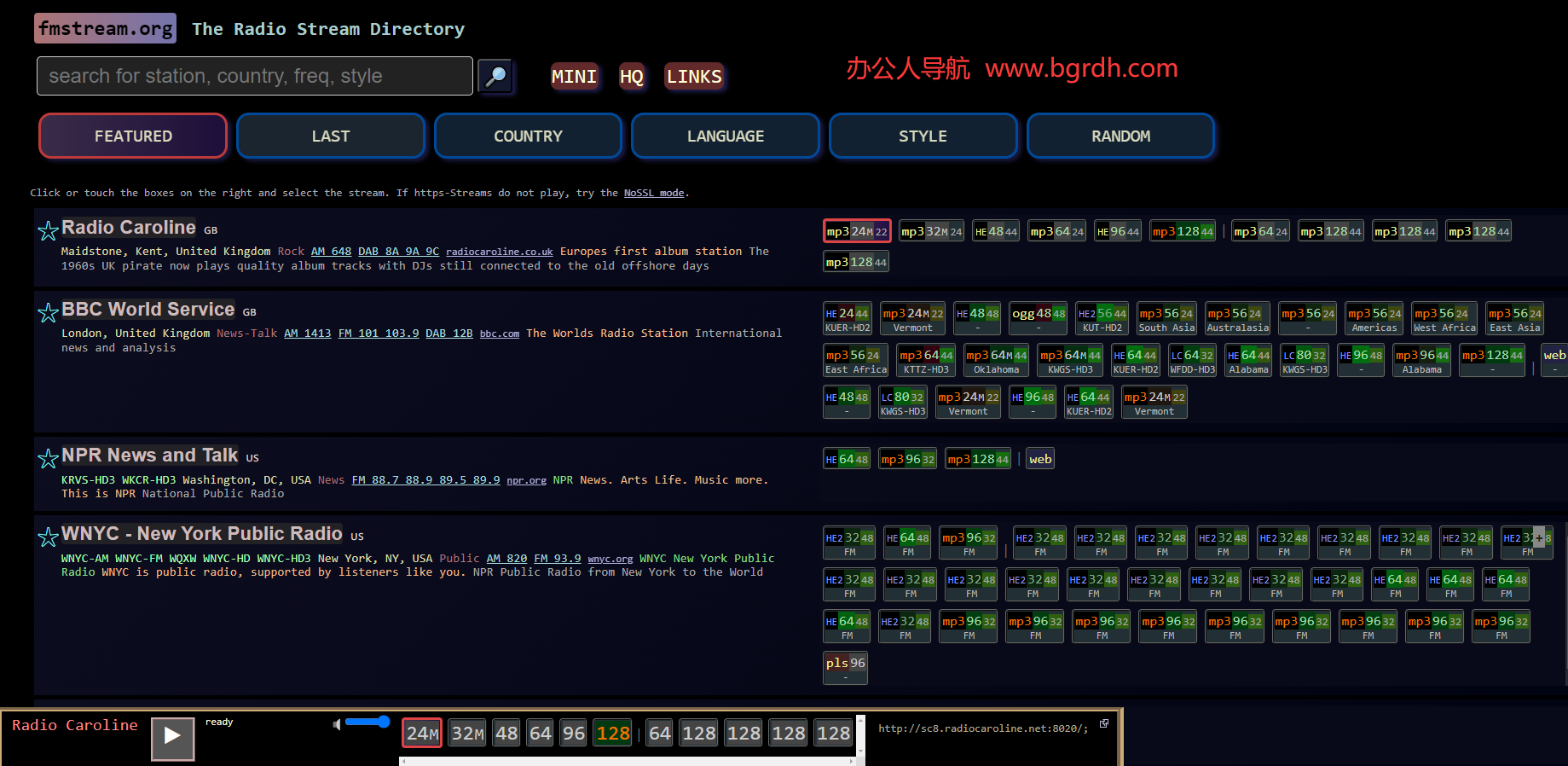Visit the npr.org link
The image size is (1568, 766).
pyautogui.click(x=527, y=480)
